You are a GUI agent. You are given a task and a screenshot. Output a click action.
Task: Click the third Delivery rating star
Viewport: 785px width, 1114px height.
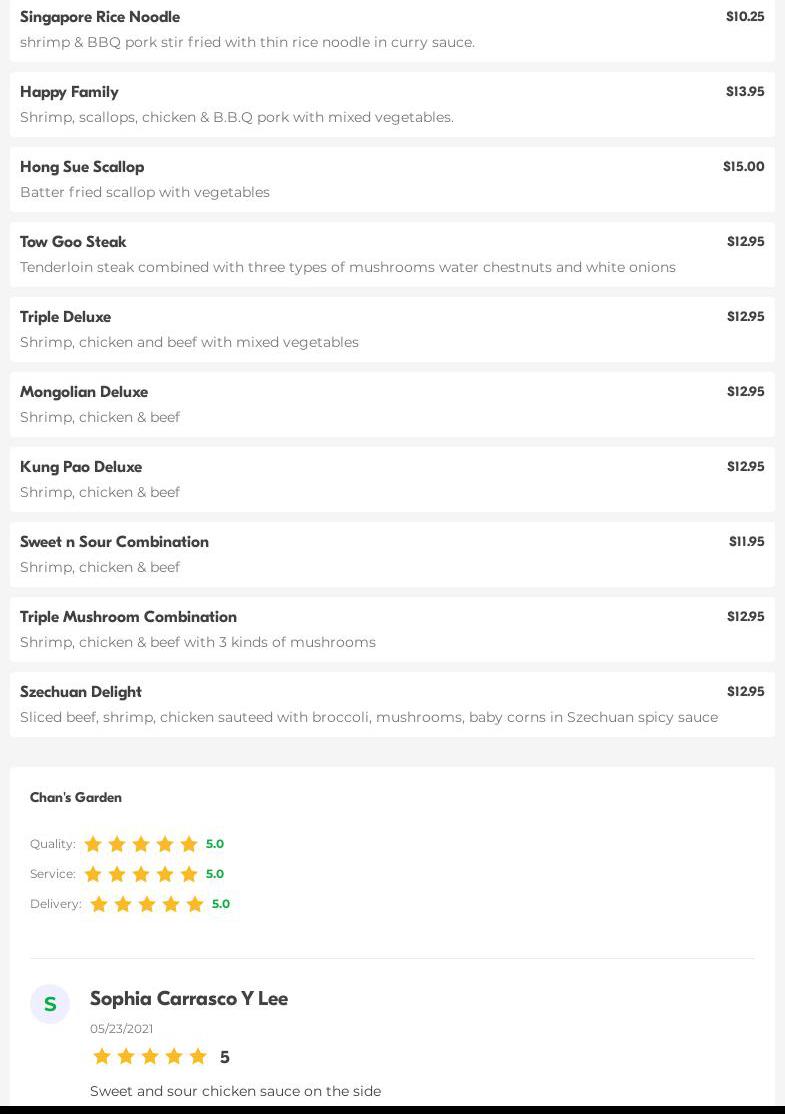(147, 904)
